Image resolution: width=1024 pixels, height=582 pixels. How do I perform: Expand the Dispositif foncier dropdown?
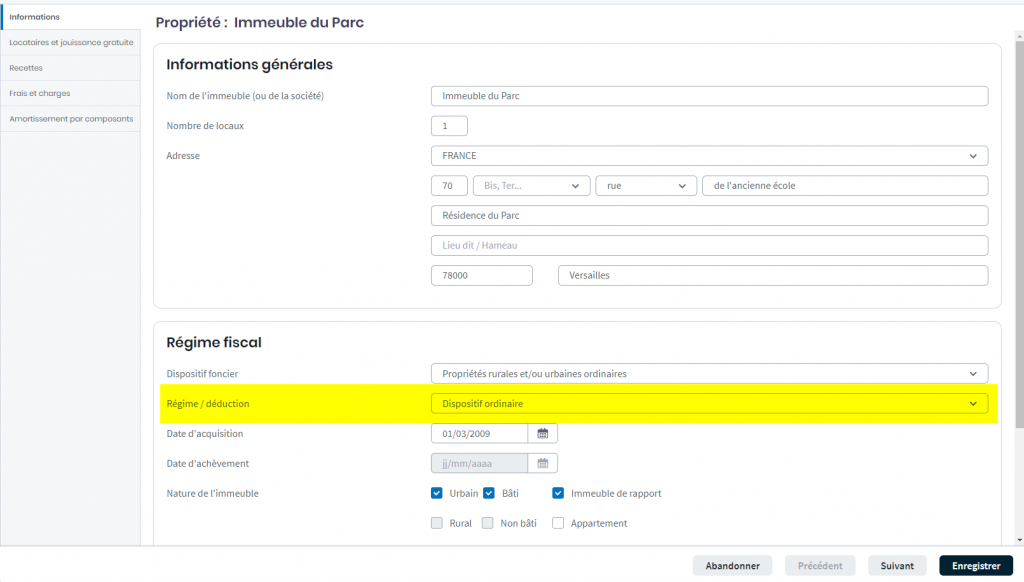pos(709,374)
